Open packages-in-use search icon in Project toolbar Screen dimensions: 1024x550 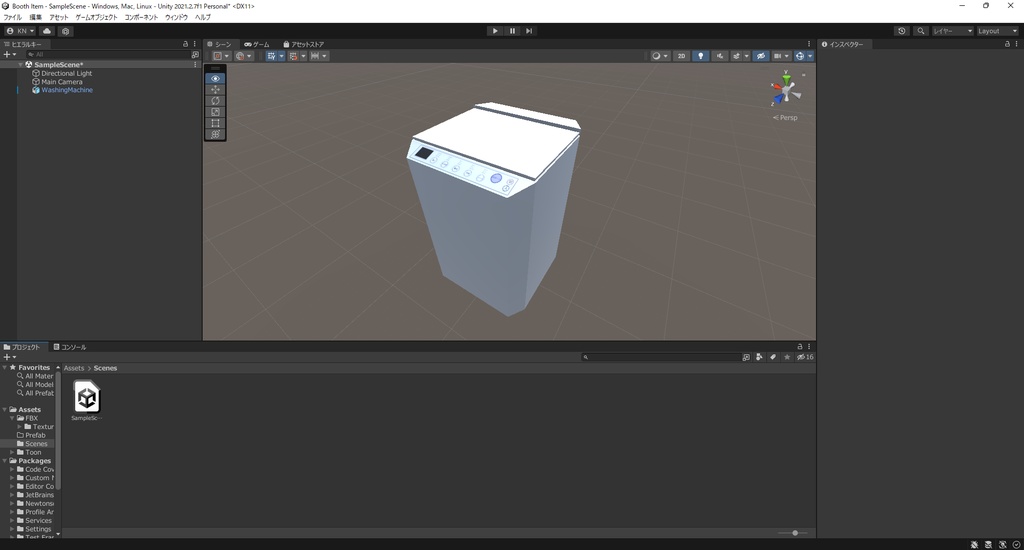coord(746,357)
